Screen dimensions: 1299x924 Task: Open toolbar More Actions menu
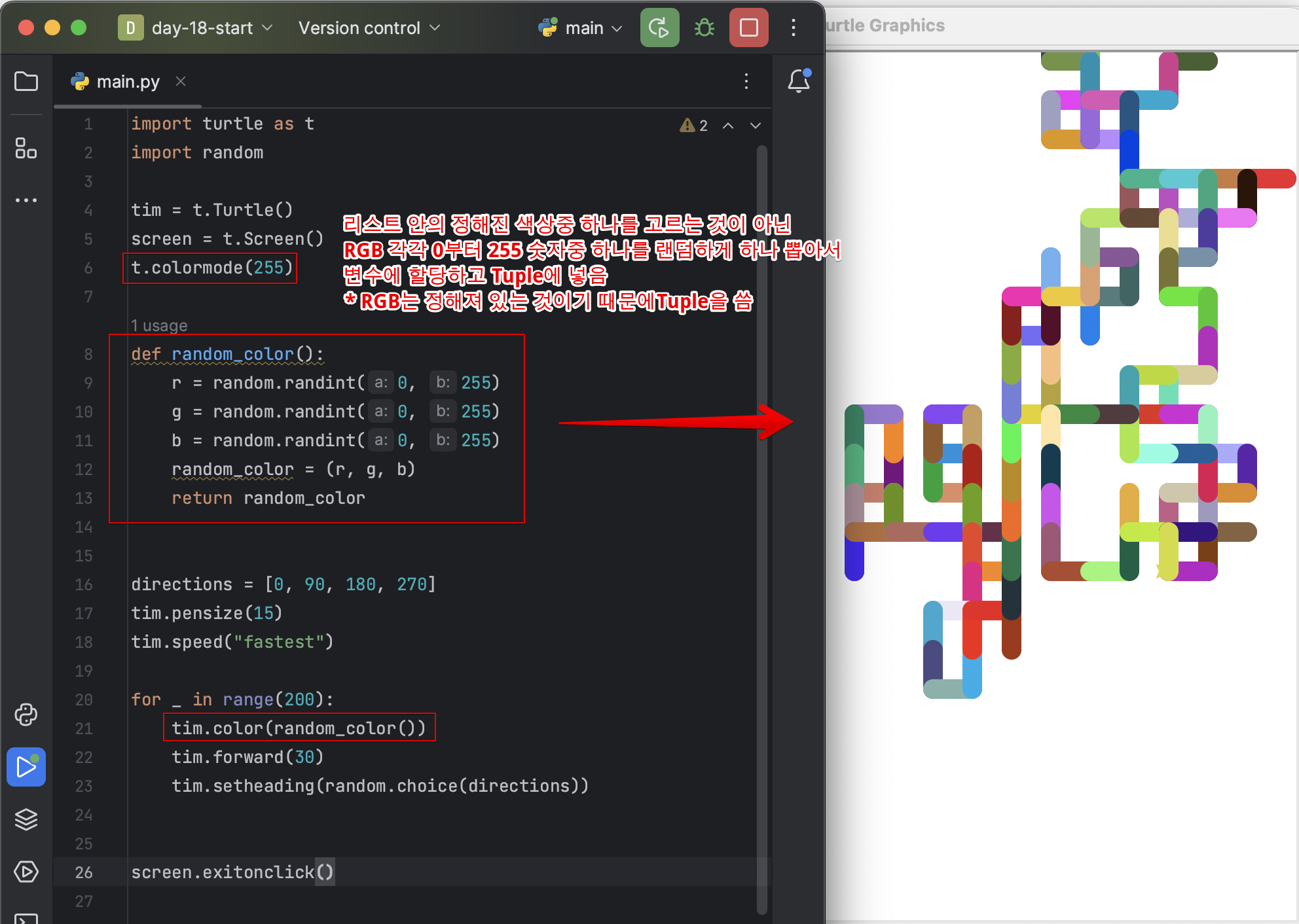pos(794,27)
